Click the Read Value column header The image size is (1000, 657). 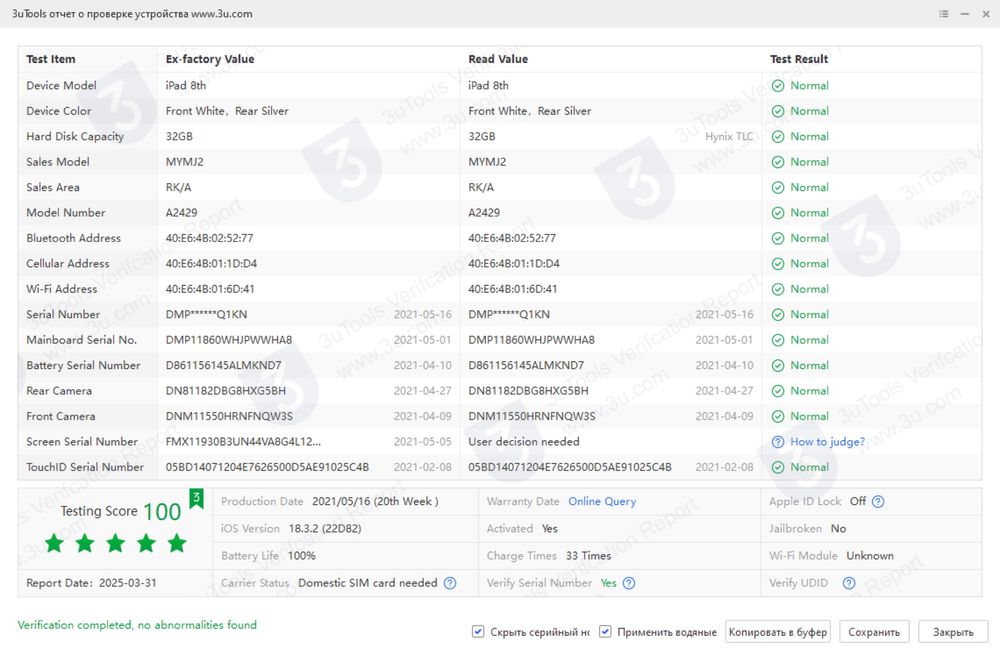pyautogui.click(x=498, y=59)
